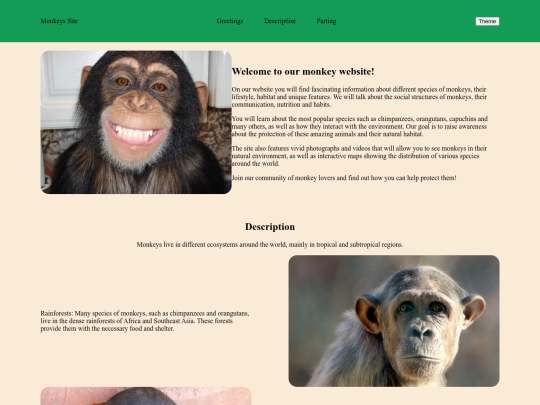Click the Monkeys Site logo text
The image size is (540, 405).
(59, 21)
